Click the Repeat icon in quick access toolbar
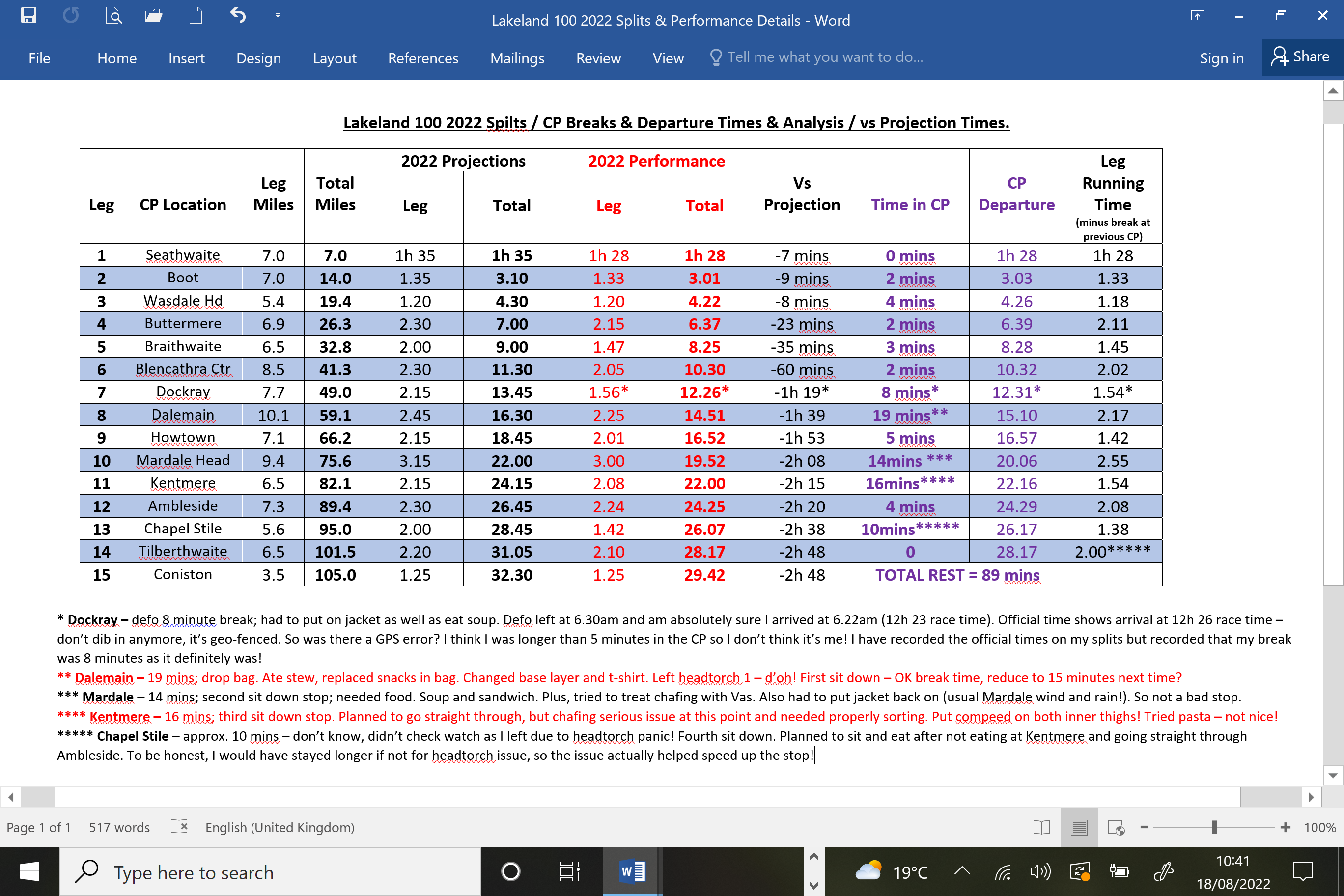 71,15
